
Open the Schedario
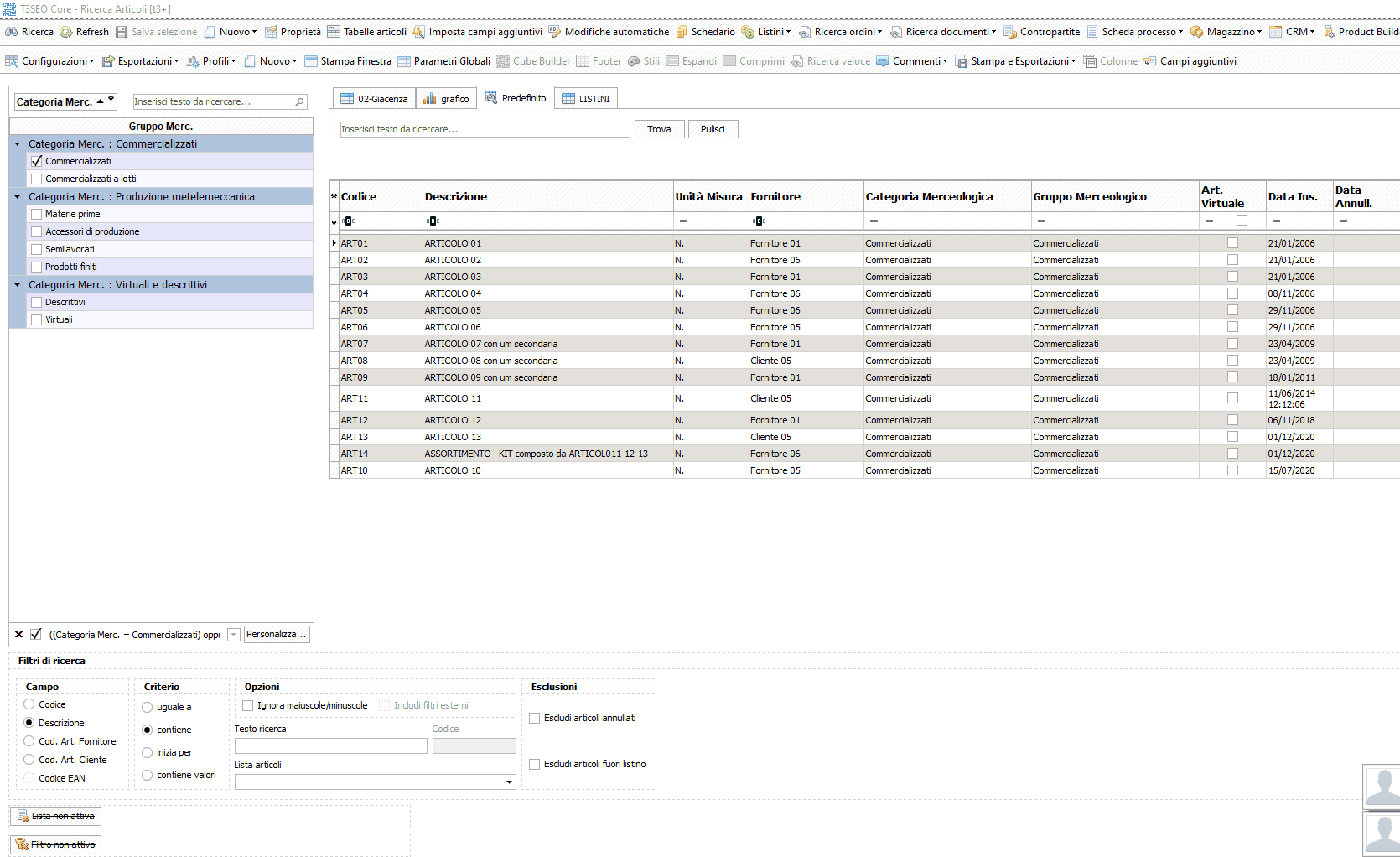tap(705, 32)
